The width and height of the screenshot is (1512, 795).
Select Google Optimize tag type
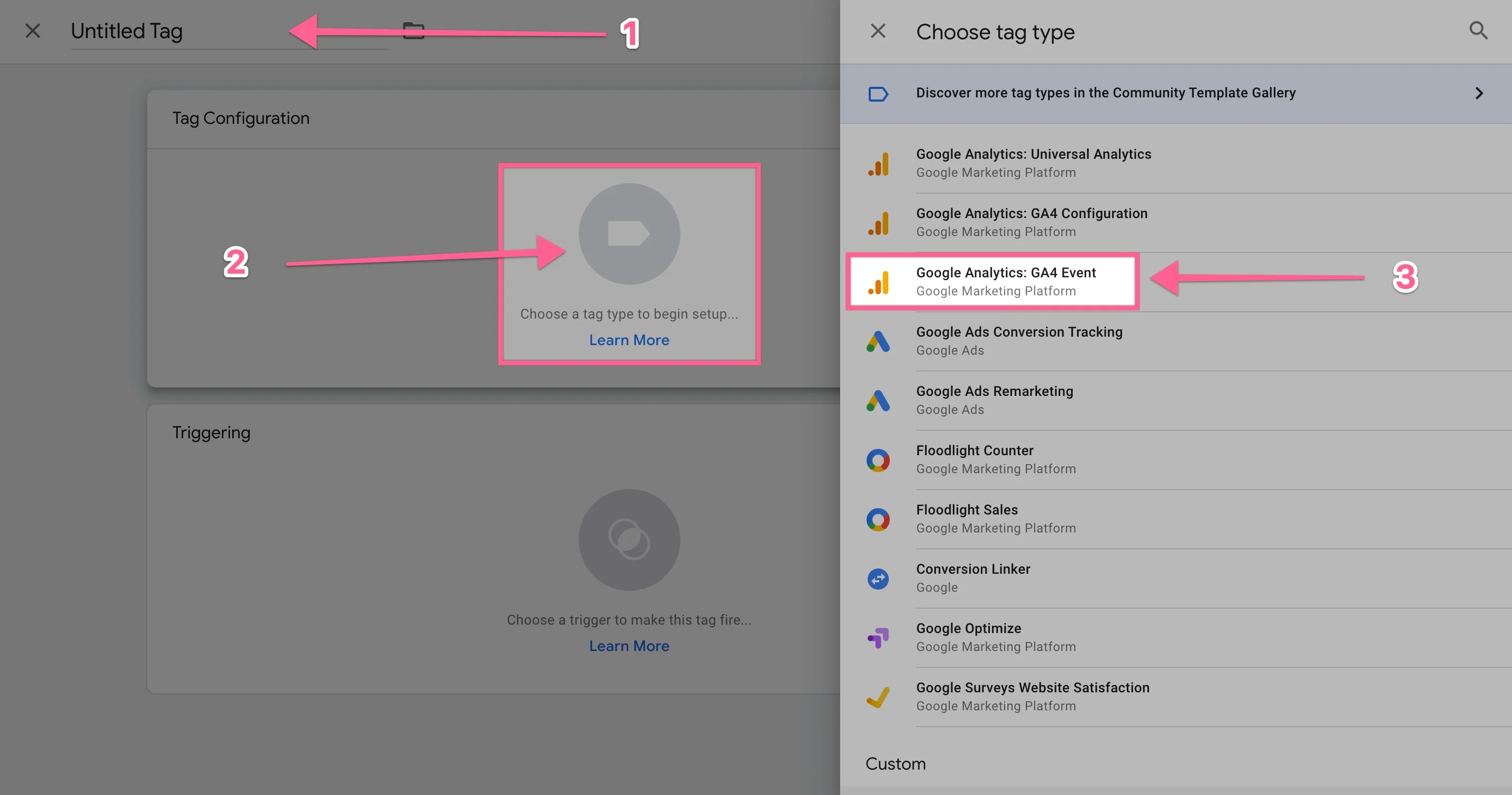click(969, 637)
